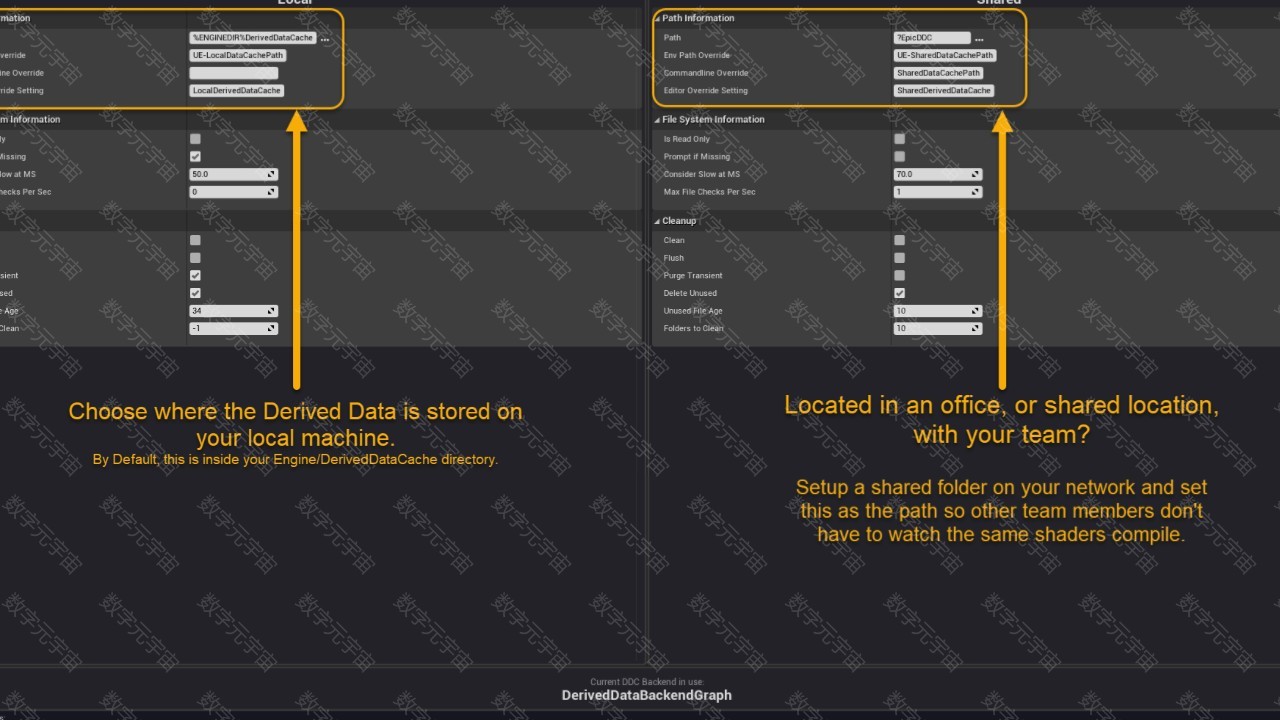Click the Shared 'Max File Checks Per Sec' label
This screenshot has height=720, width=1280.
[x=710, y=192]
